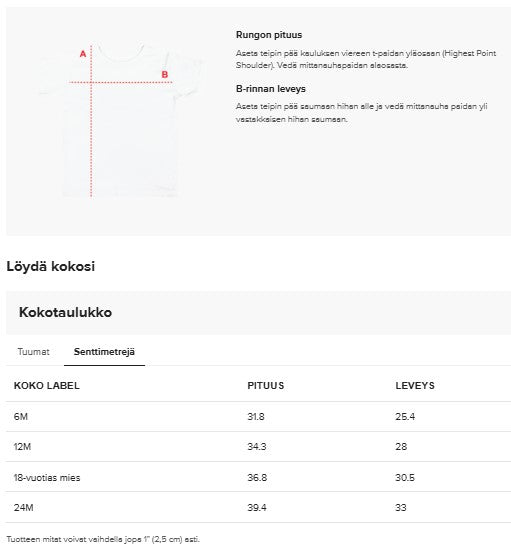Click the B-rinnan leveys heading
This screenshot has width=511, height=552.
tap(271, 89)
